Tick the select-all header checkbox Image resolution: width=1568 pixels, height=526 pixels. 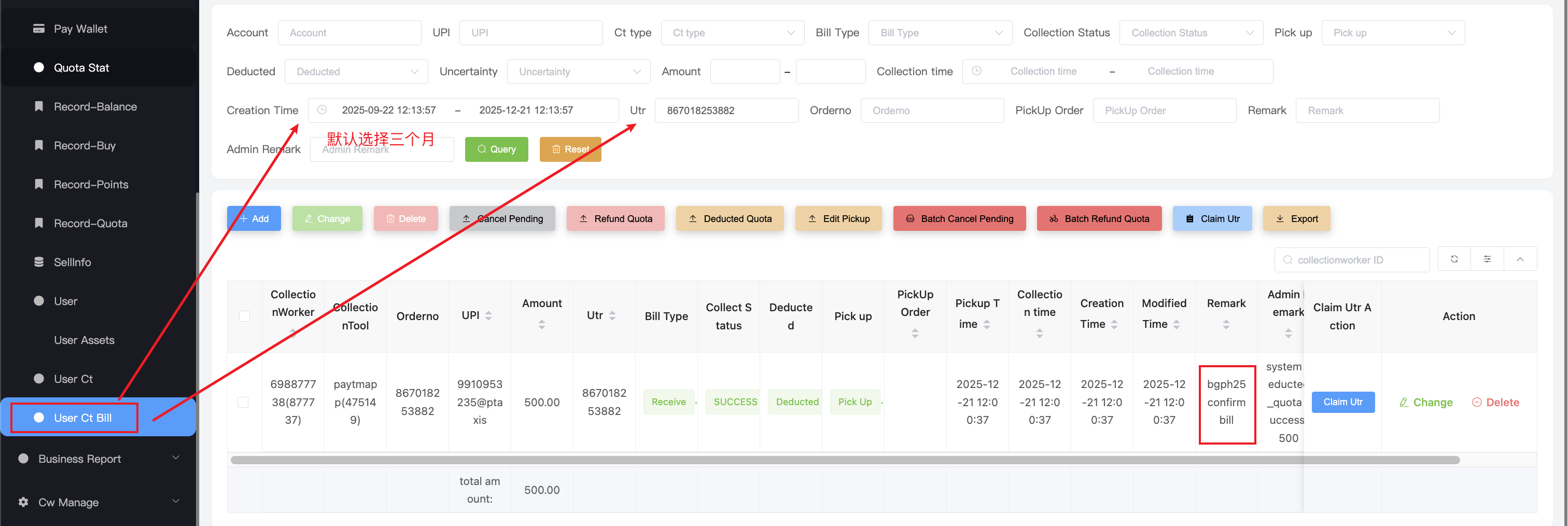[x=244, y=316]
